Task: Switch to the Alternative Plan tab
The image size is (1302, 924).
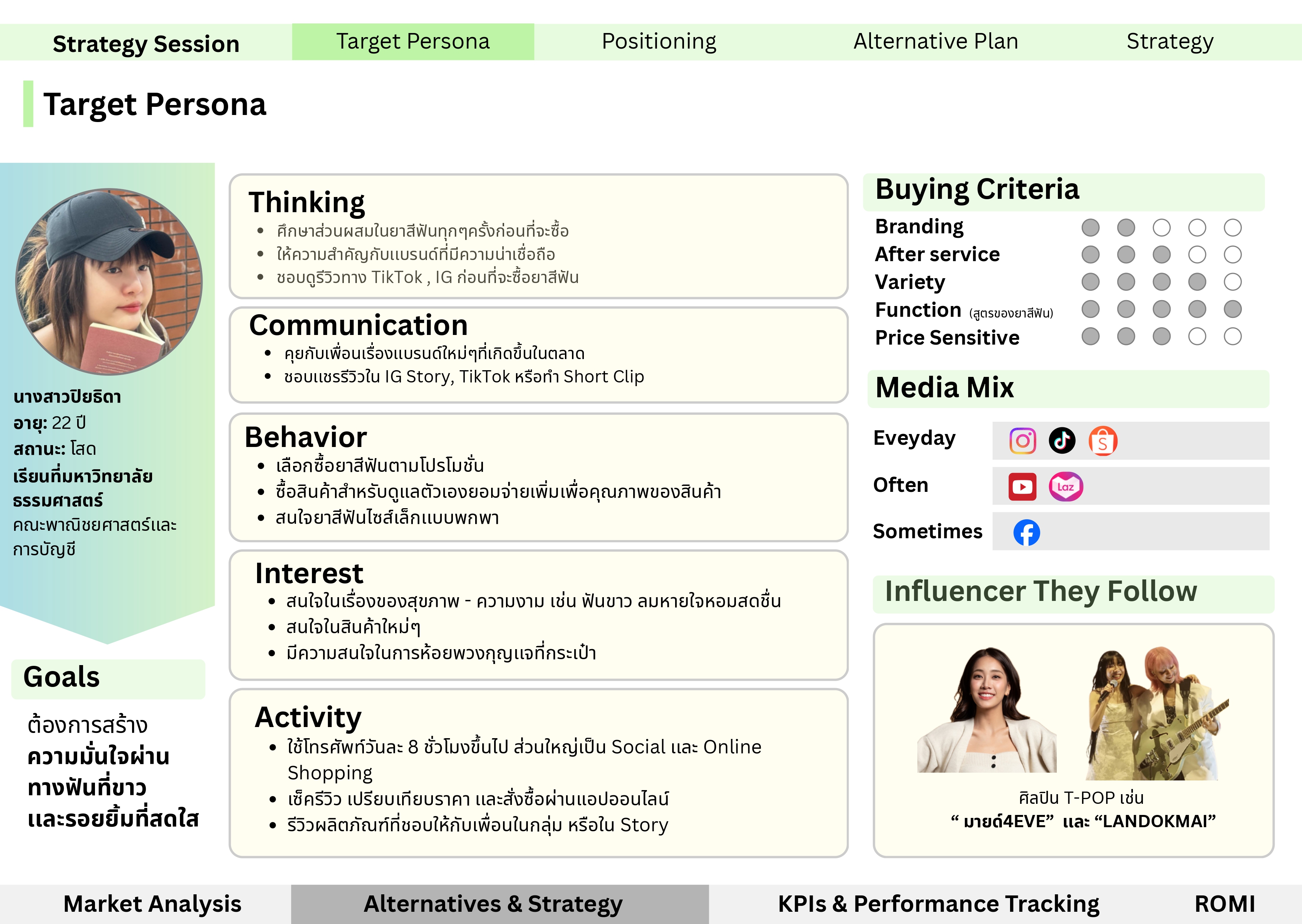Action: click(936, 42)
